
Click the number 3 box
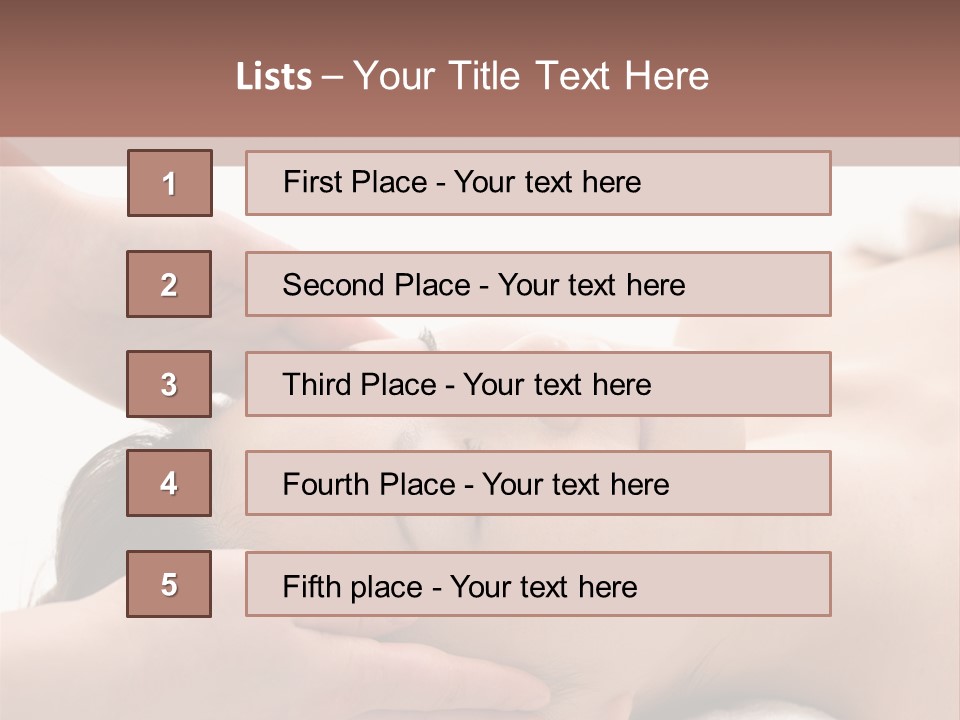[x=169, y=384]
